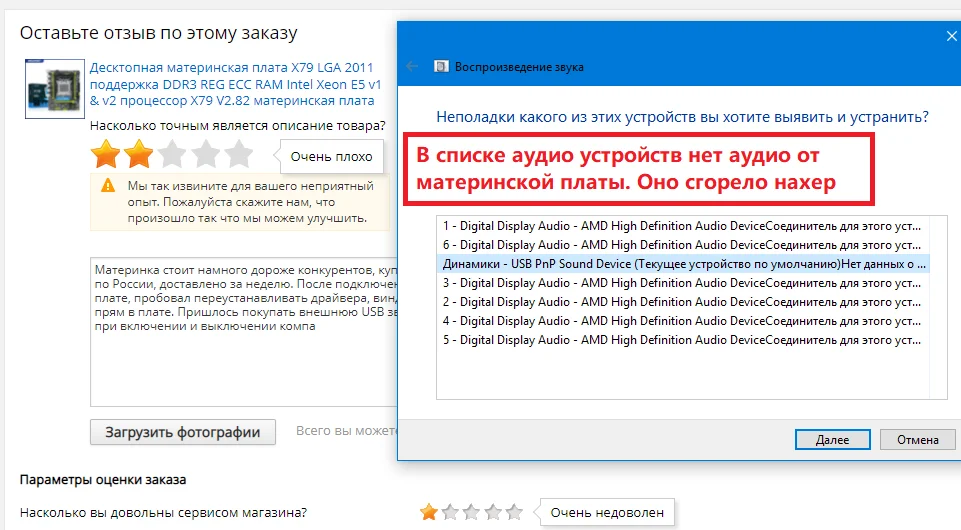Viewport: 961px width, 530px height.
Task: Open the X79 LGA 2011 motherboard product link
Action: 235,84
